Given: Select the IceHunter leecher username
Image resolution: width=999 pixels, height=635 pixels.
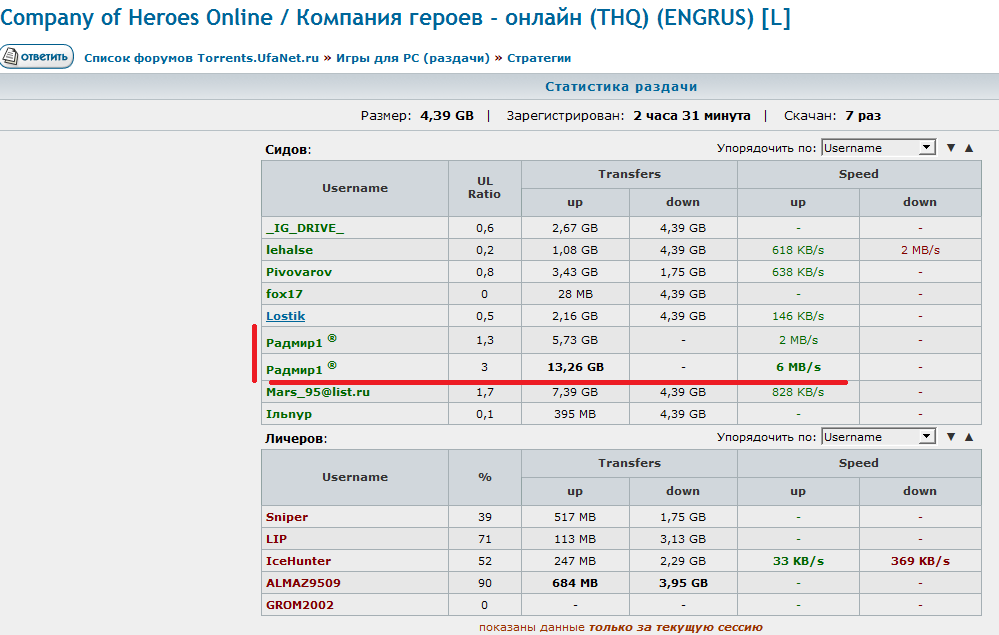Looking at the screenshot, I should click(x=298, y=561).
